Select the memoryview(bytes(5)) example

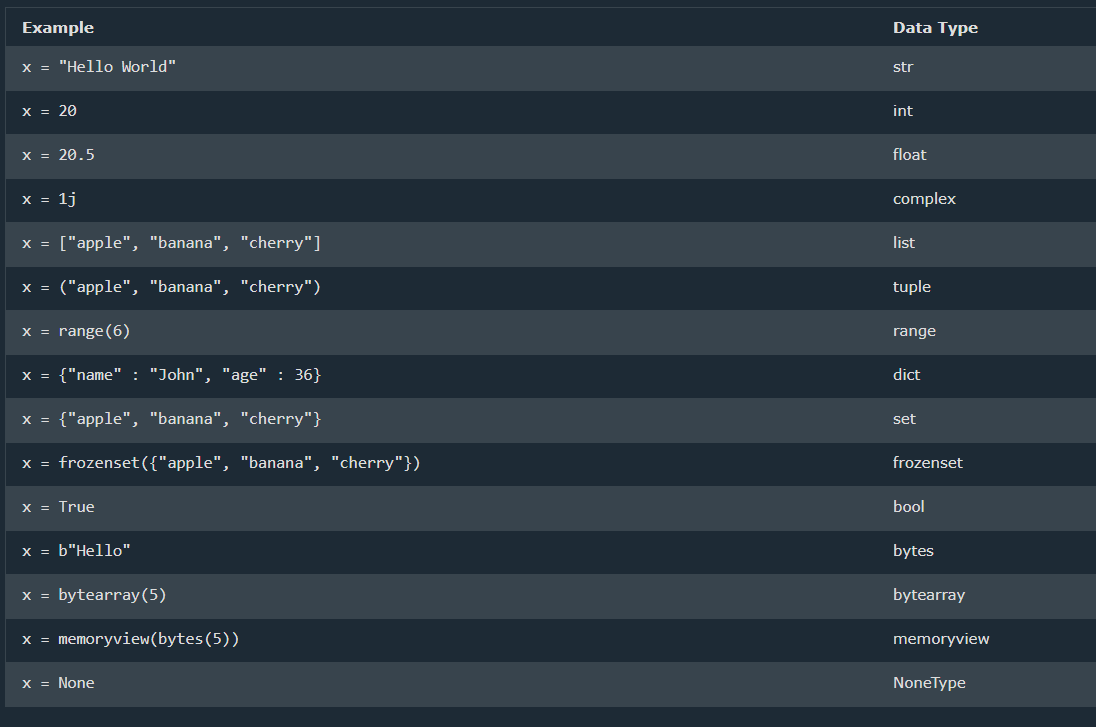130,639
